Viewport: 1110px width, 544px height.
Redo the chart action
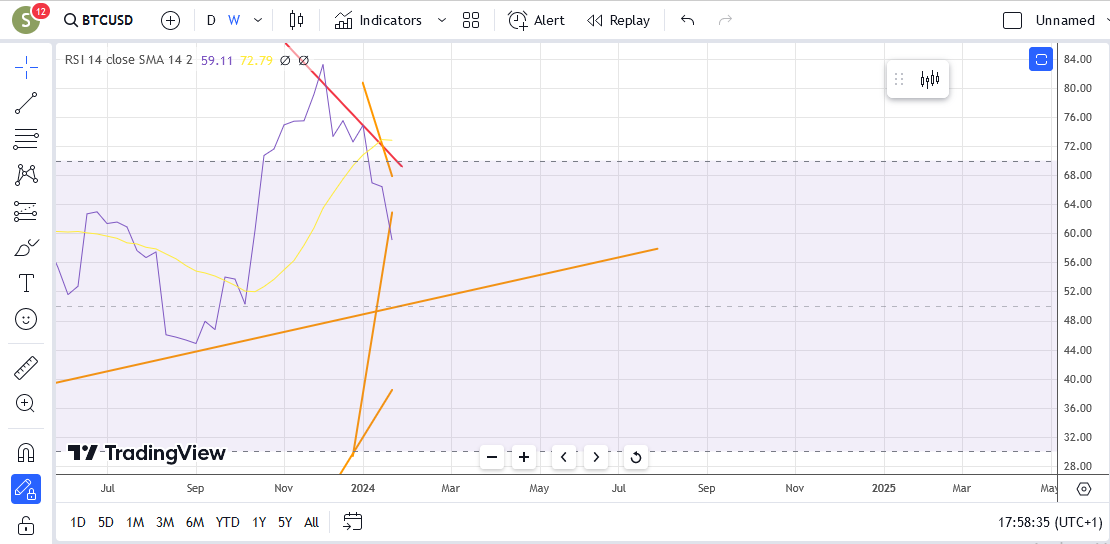point(725,21)
